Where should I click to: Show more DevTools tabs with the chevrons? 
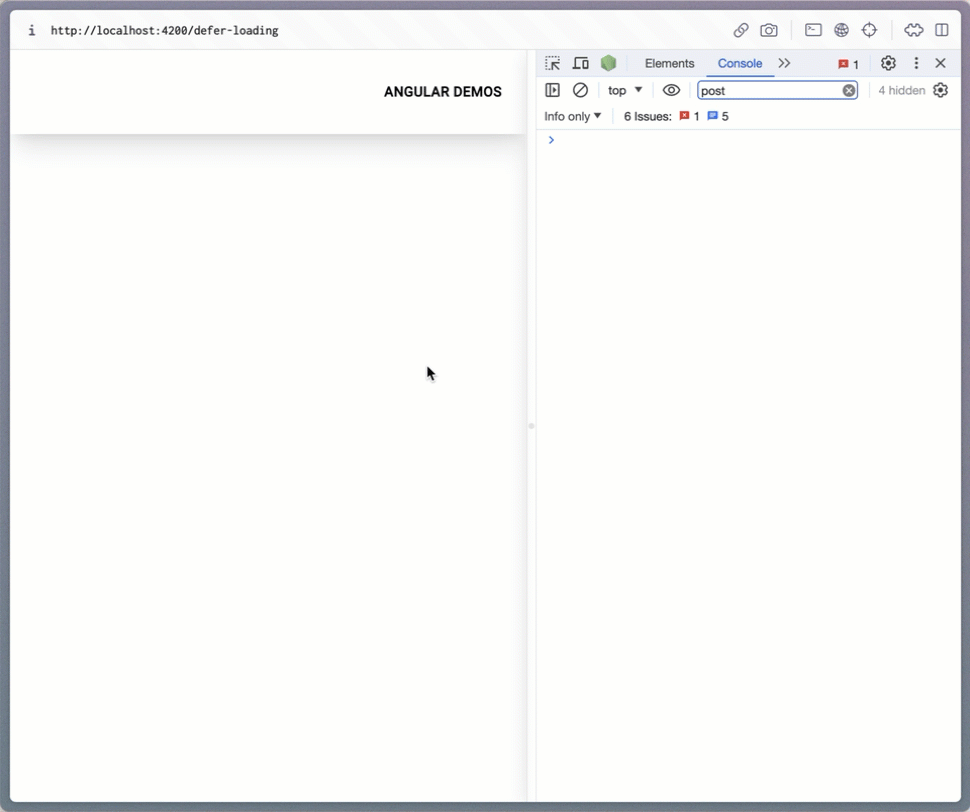click(784, 63)
